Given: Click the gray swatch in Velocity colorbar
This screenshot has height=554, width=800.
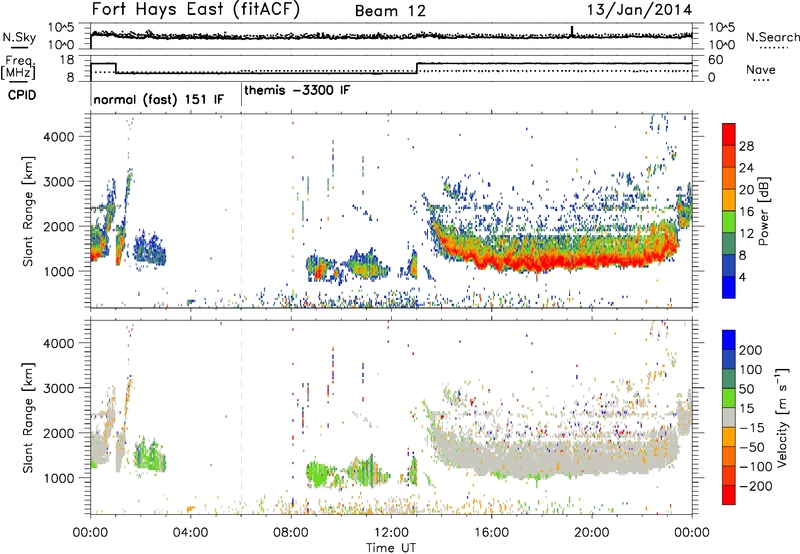Looking at the screenshot, I should pyautogui.click(x=729, y=417).
